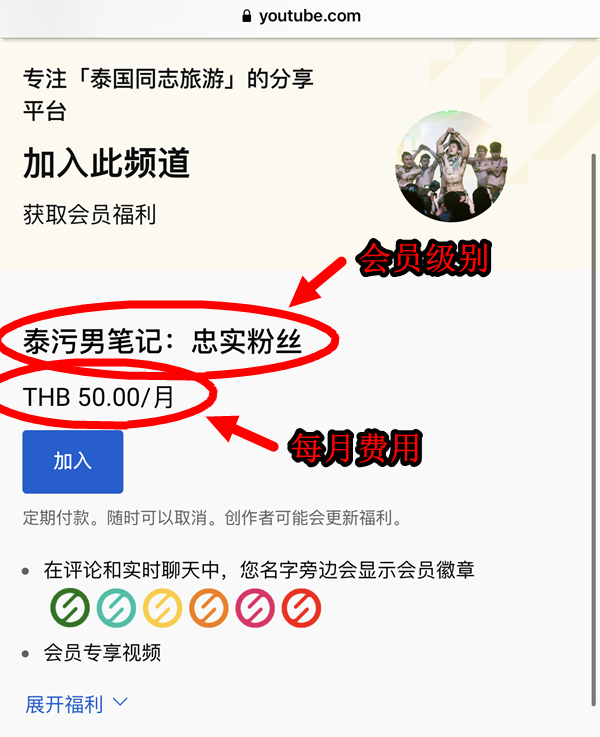Click the THB 50.00/月 price text
The image size is (600, 737).
99,397
